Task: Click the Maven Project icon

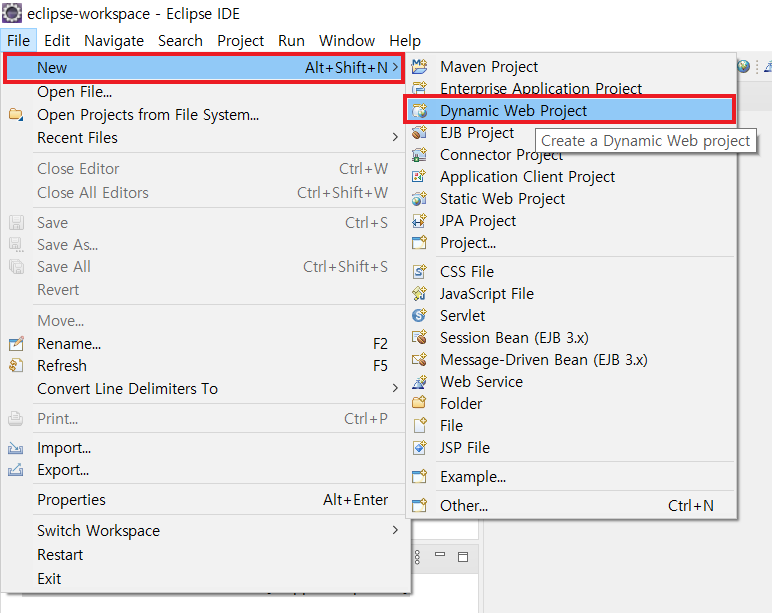Action: tap(419, 66)
